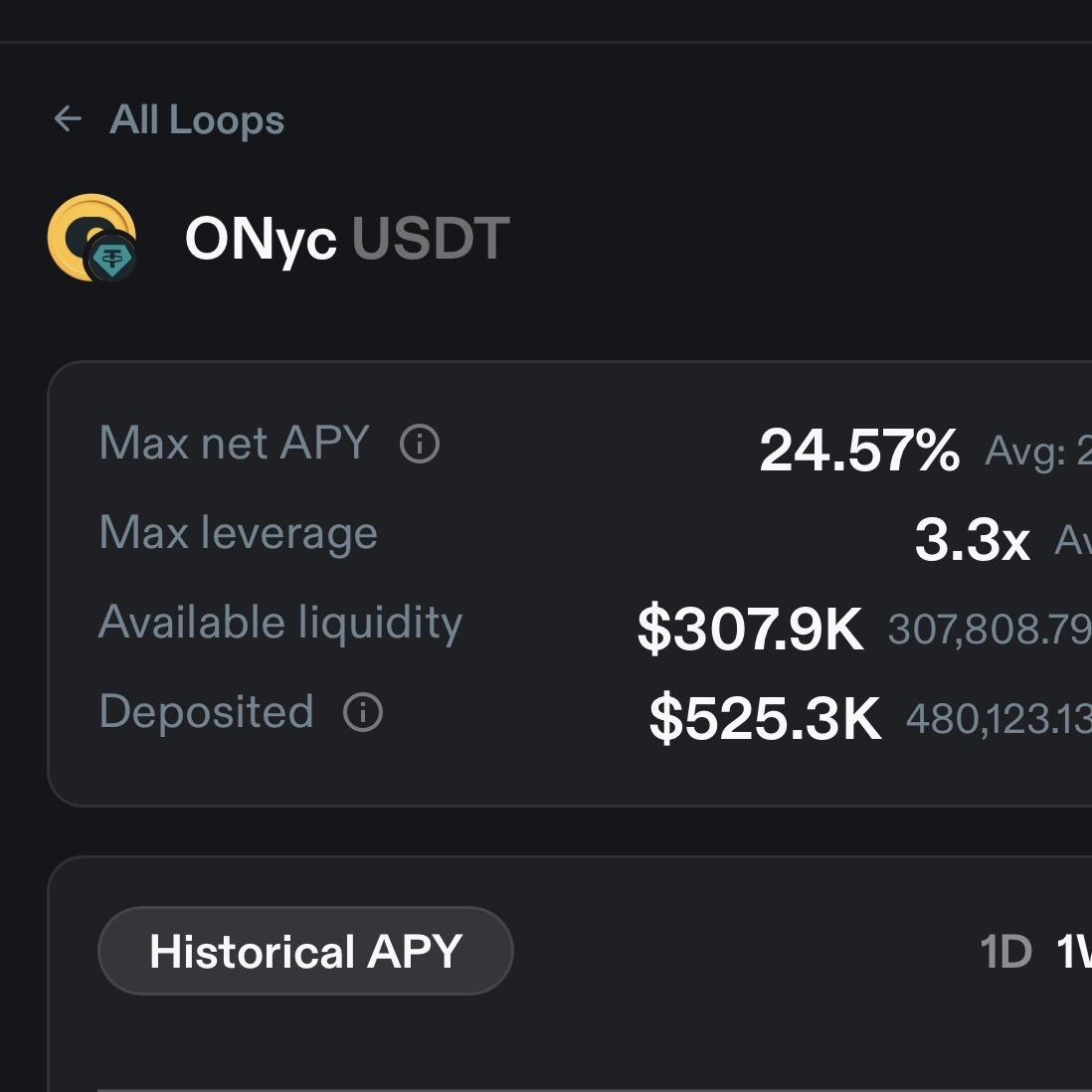Click the ONyc title text
Image resolution: width=1092 pixels, height=1092 pixels.
click(261, 240)
